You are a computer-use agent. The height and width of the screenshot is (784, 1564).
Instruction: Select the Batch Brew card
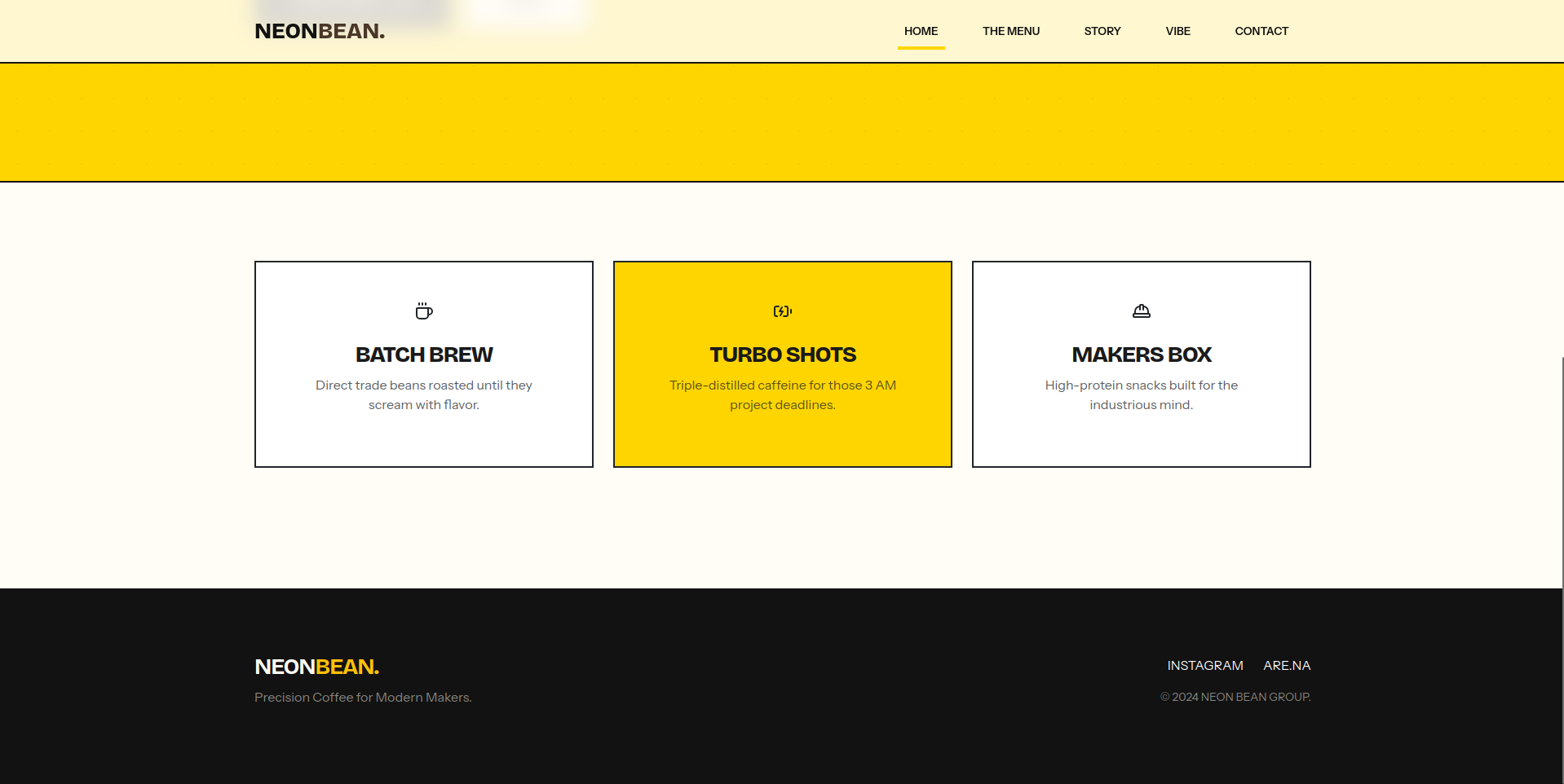click(x=423, y=363)
